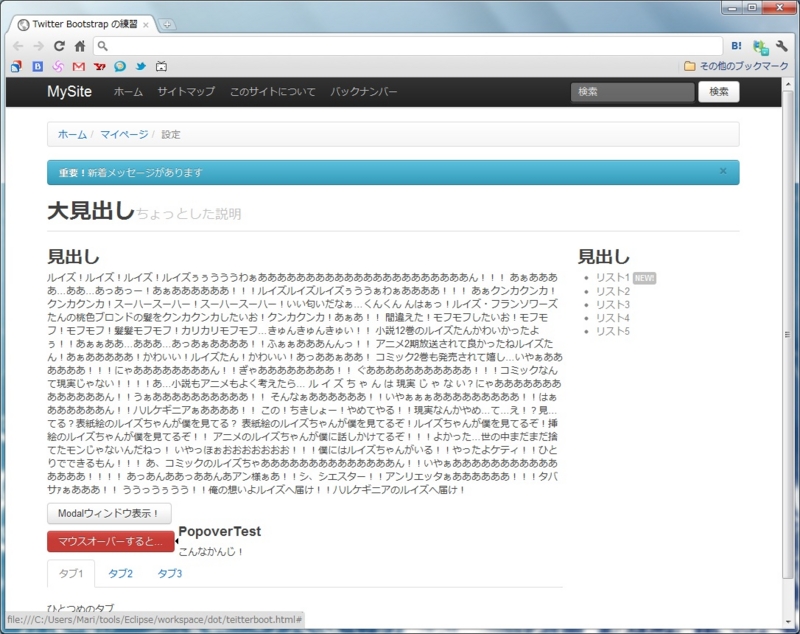The height and width of the screenshot is (634, 800).
Task: Reload the page with the refresh icon
Action: [x=57, y=45]
